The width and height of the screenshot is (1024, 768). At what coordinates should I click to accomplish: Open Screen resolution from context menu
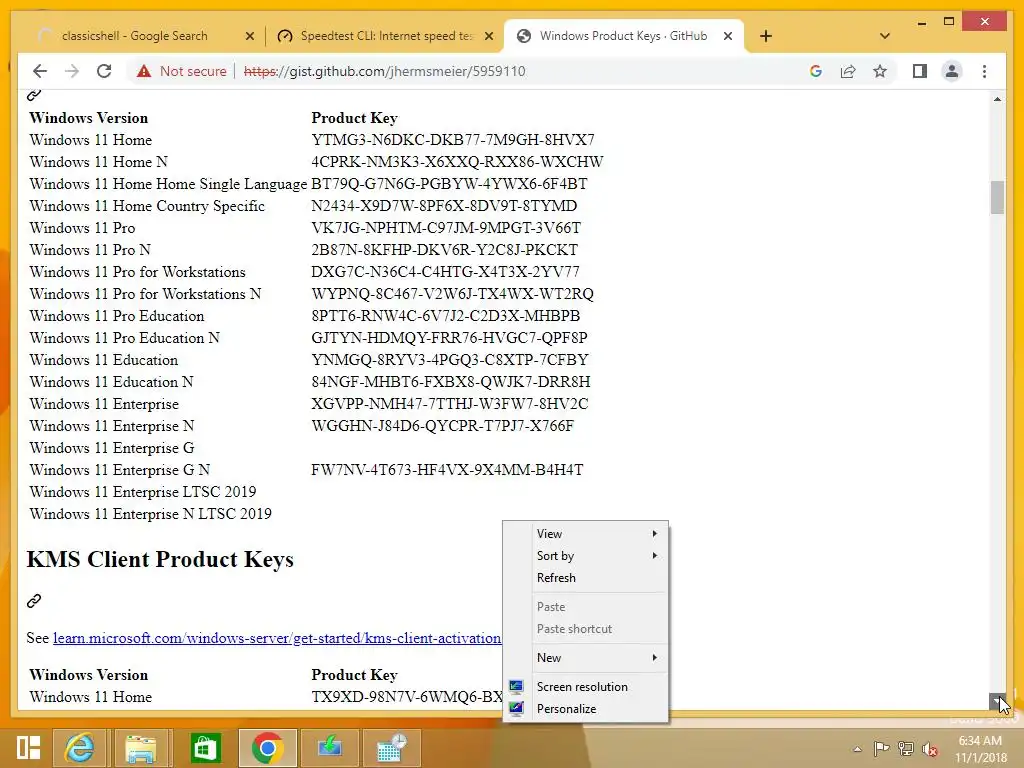pos(586,686)
